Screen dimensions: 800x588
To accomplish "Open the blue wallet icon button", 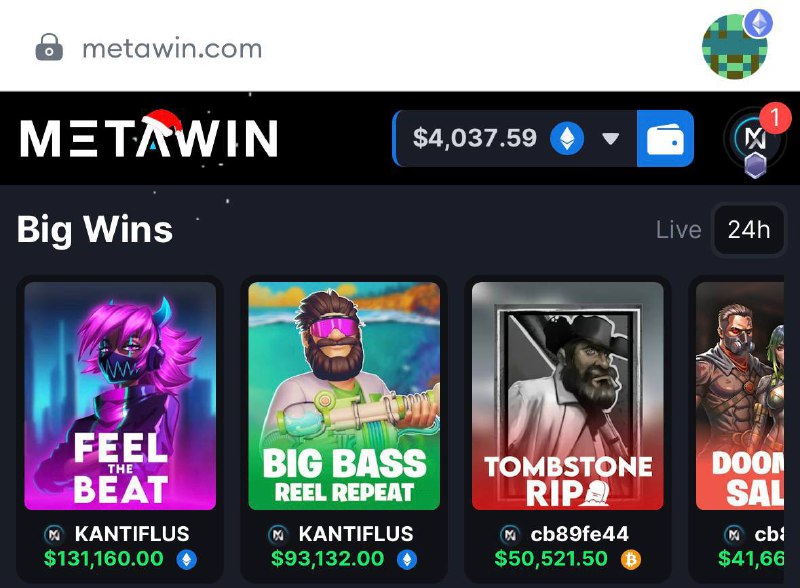I will click(x=665, y=138).
